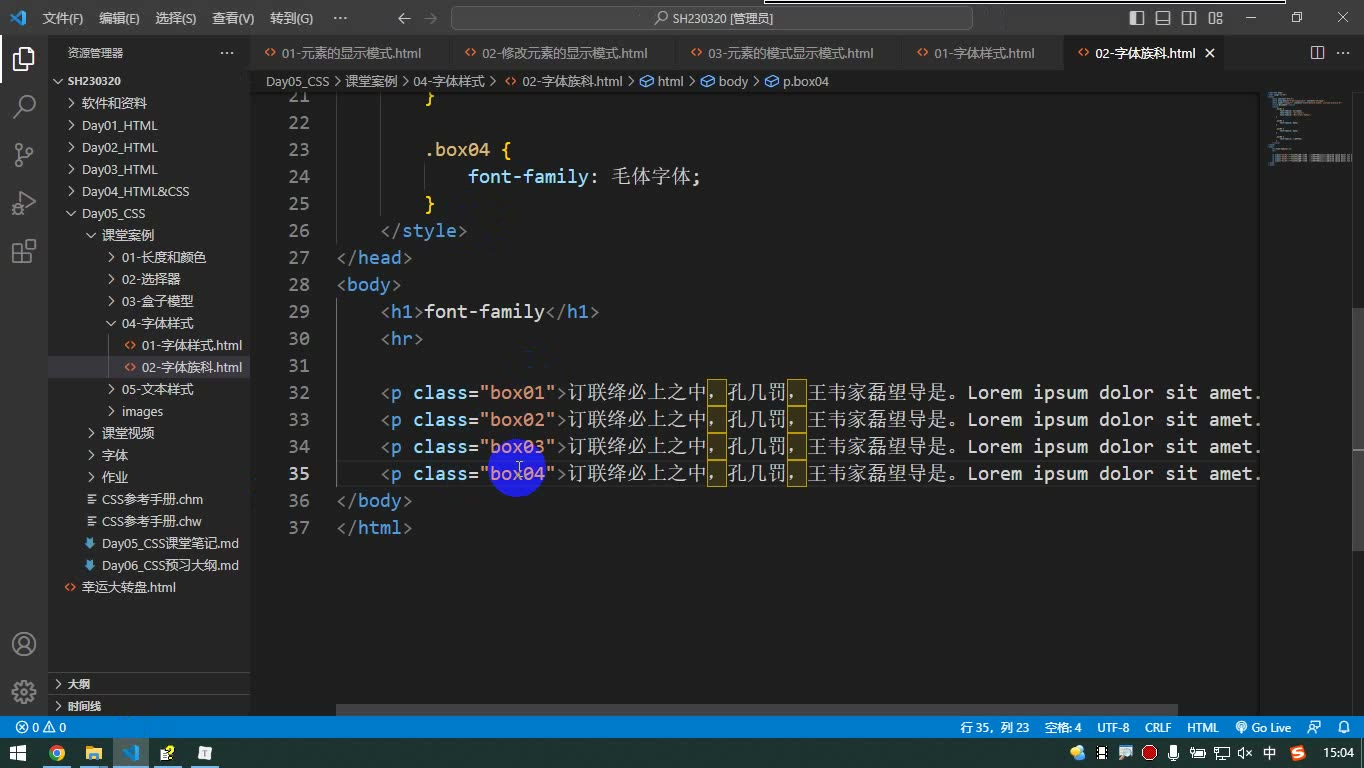Expand the 大纲 outline section

click(149, 684)
